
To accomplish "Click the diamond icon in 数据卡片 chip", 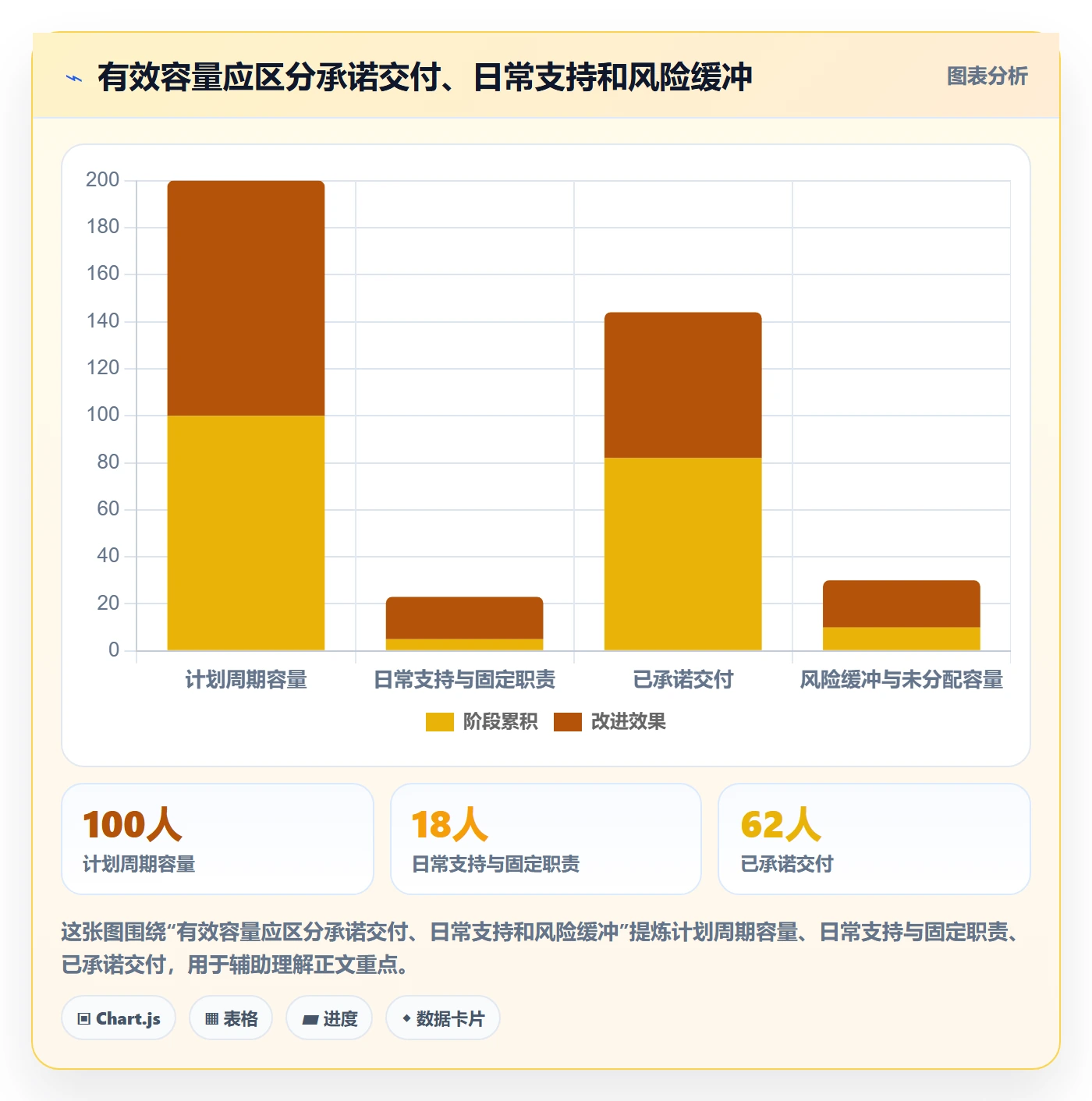I will 406,1018.
